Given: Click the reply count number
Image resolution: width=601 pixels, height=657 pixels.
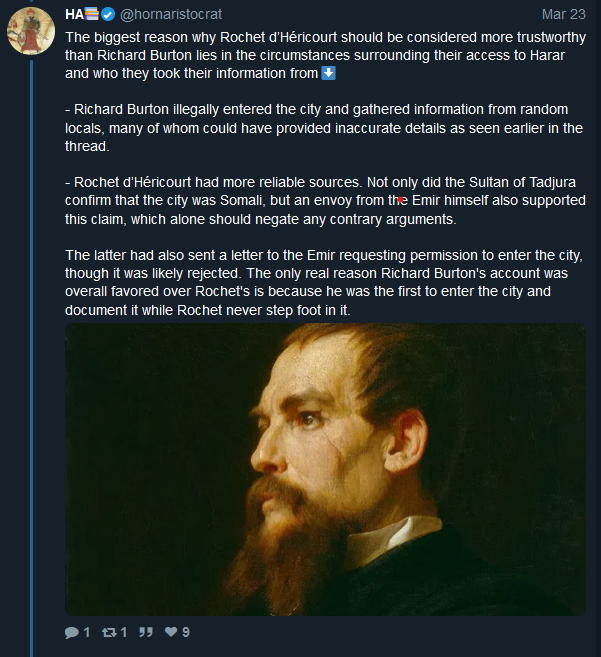Looking at the screenshot, I should 87,632.
